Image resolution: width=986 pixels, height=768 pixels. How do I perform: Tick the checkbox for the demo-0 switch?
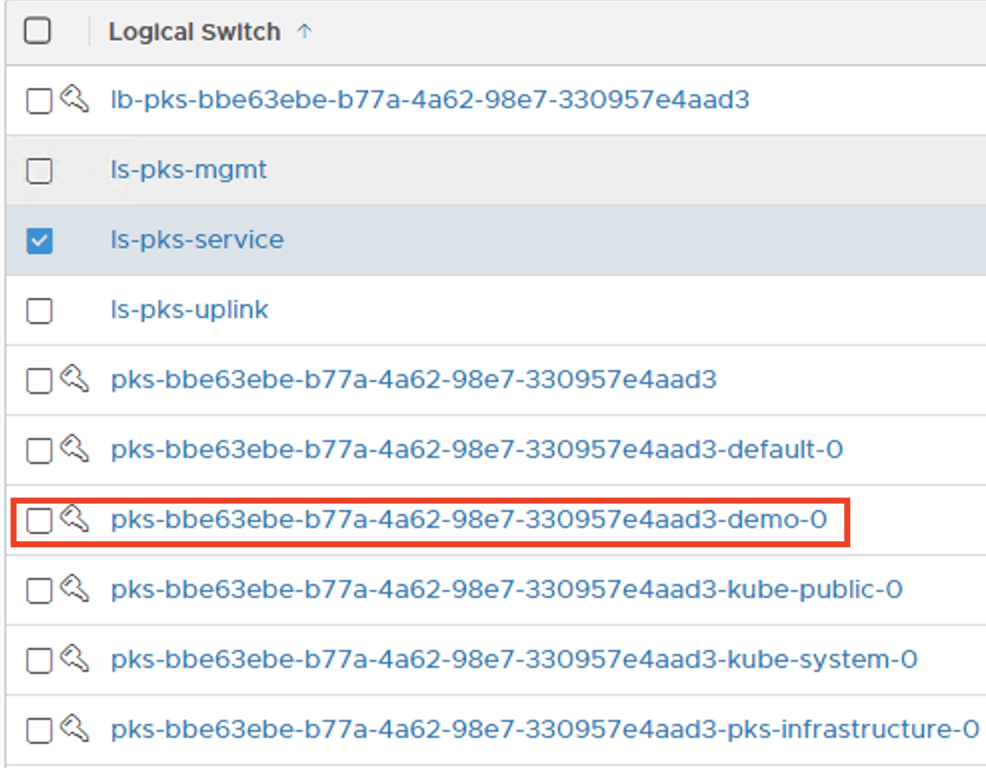click(38, 521)
